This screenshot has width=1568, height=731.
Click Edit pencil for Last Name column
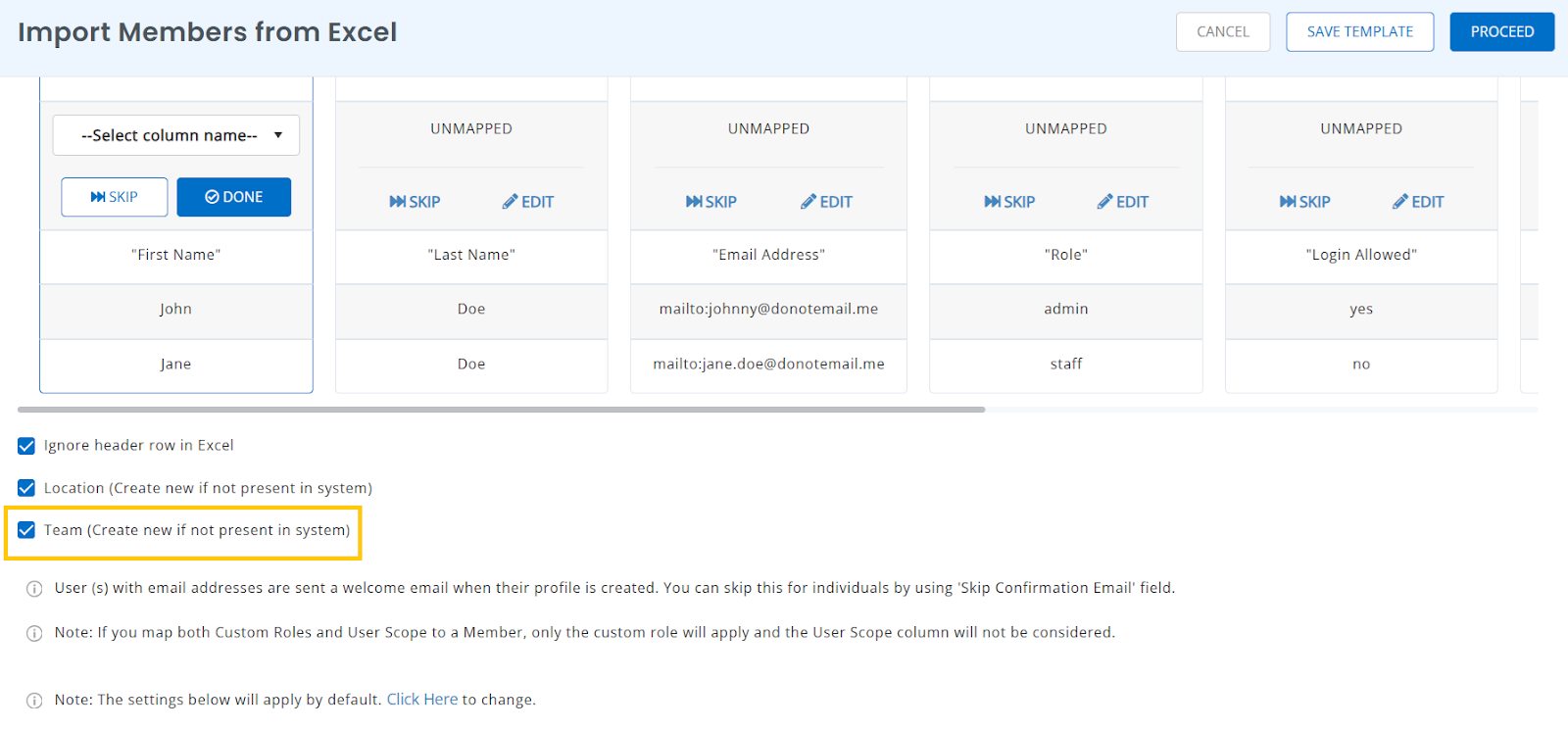tap(511, 202)
